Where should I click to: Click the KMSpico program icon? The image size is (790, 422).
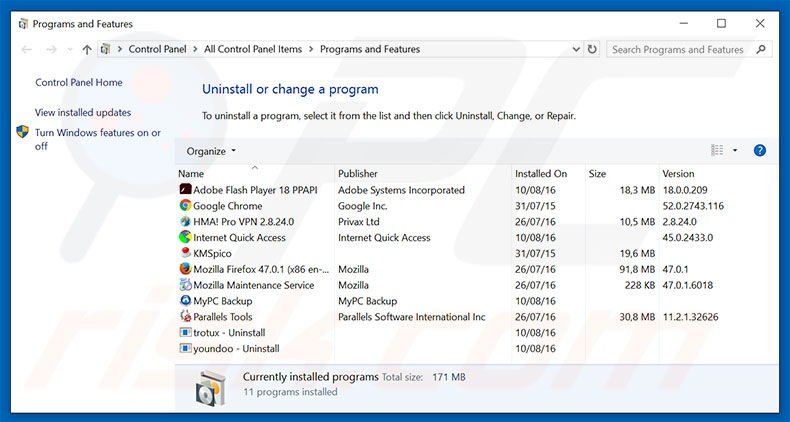(x=185, y=253)
